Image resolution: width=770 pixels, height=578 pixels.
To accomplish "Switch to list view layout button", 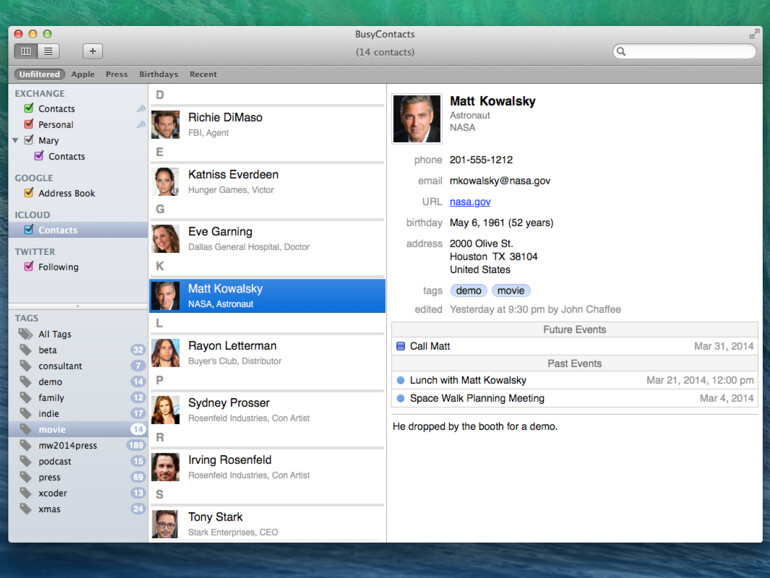I will (x=48, y=51).
